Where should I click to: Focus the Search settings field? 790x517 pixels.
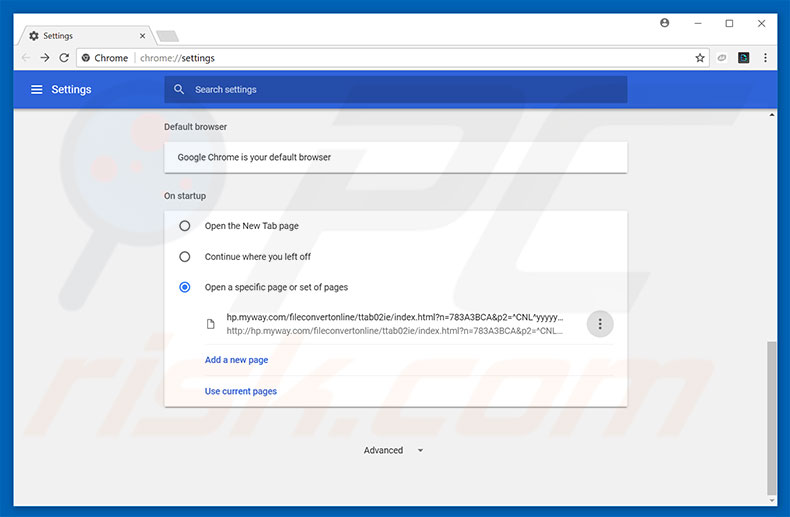[x=396, y=89]
